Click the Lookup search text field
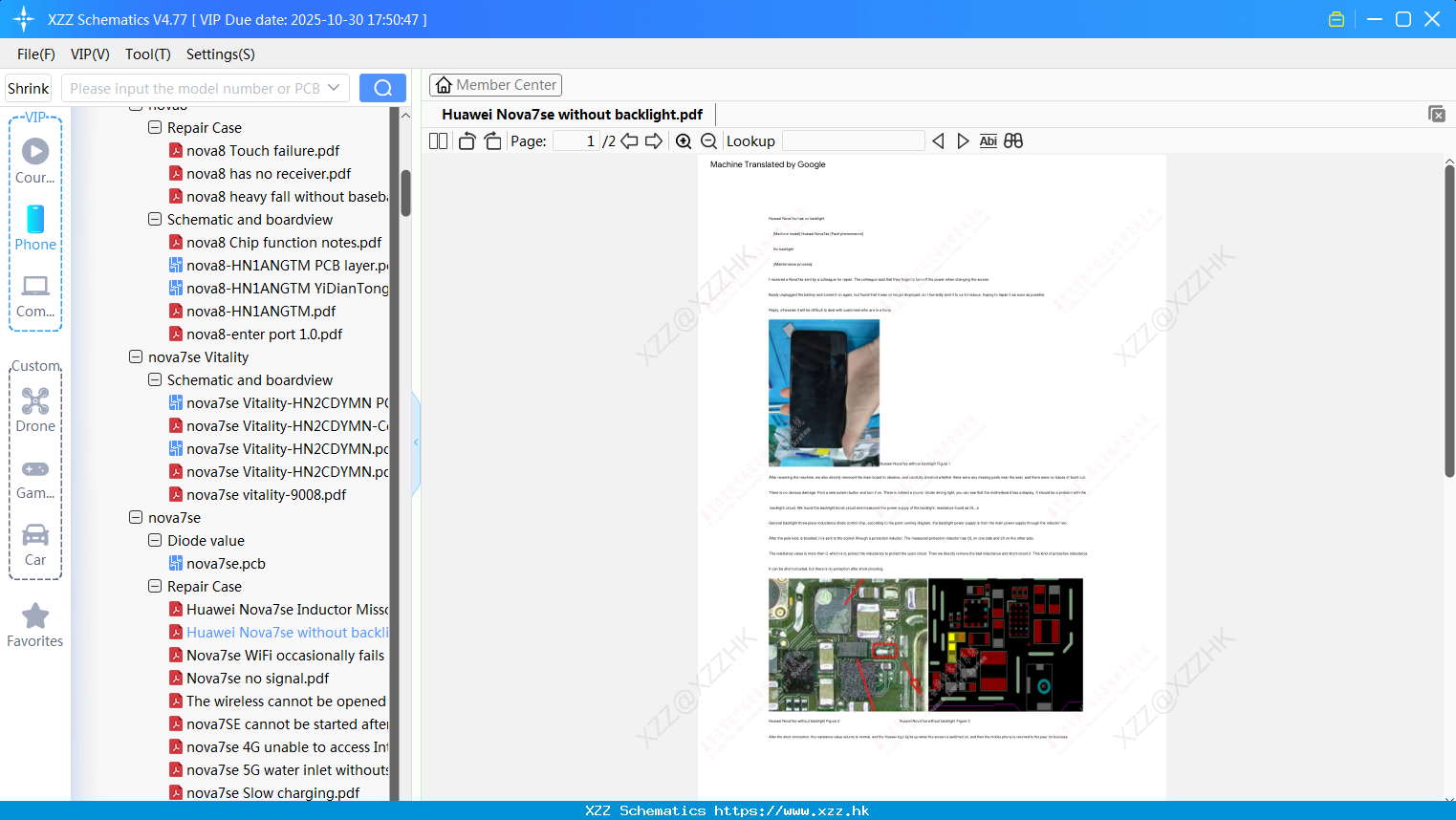This screenshot has width=1456, height=820. 853,141
